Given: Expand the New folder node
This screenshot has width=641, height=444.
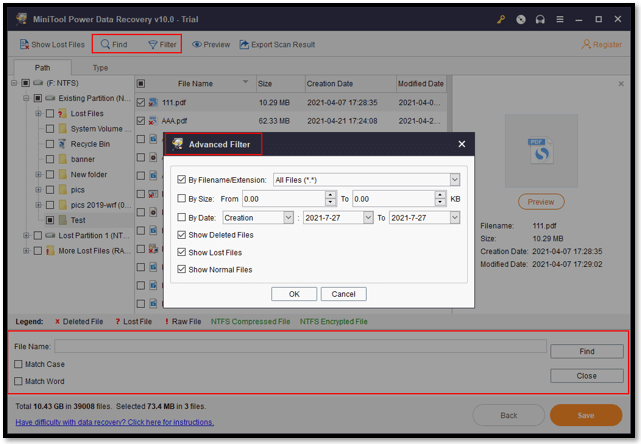Looking at the screenshot, I should click(x=38, y=175).
